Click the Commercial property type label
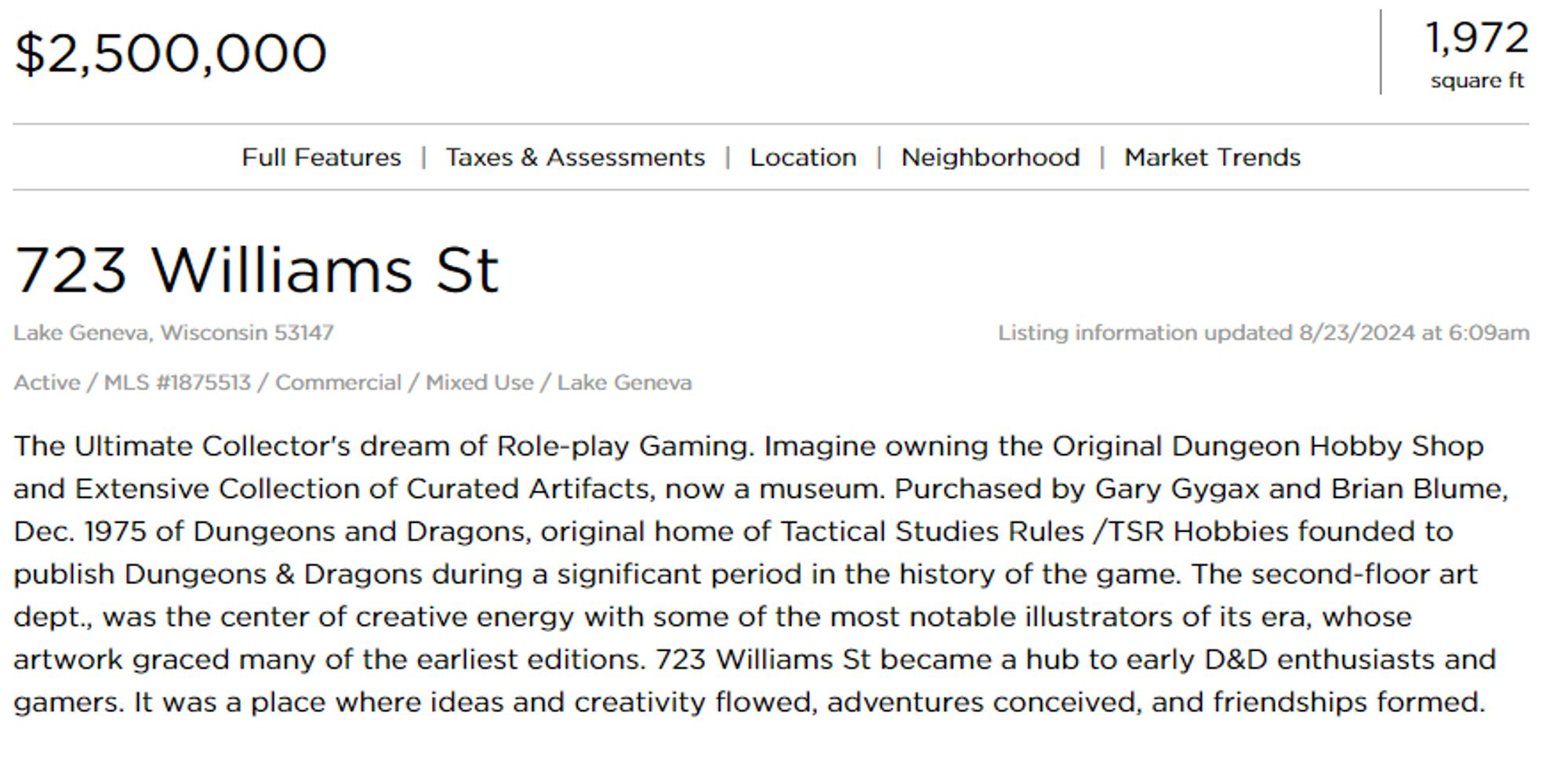Viewport: 1568px width, 759px height. pos(338,383)
